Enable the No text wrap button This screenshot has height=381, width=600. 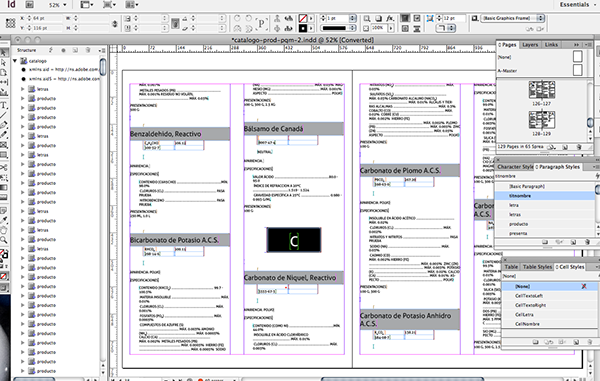(x=405, y=18)
